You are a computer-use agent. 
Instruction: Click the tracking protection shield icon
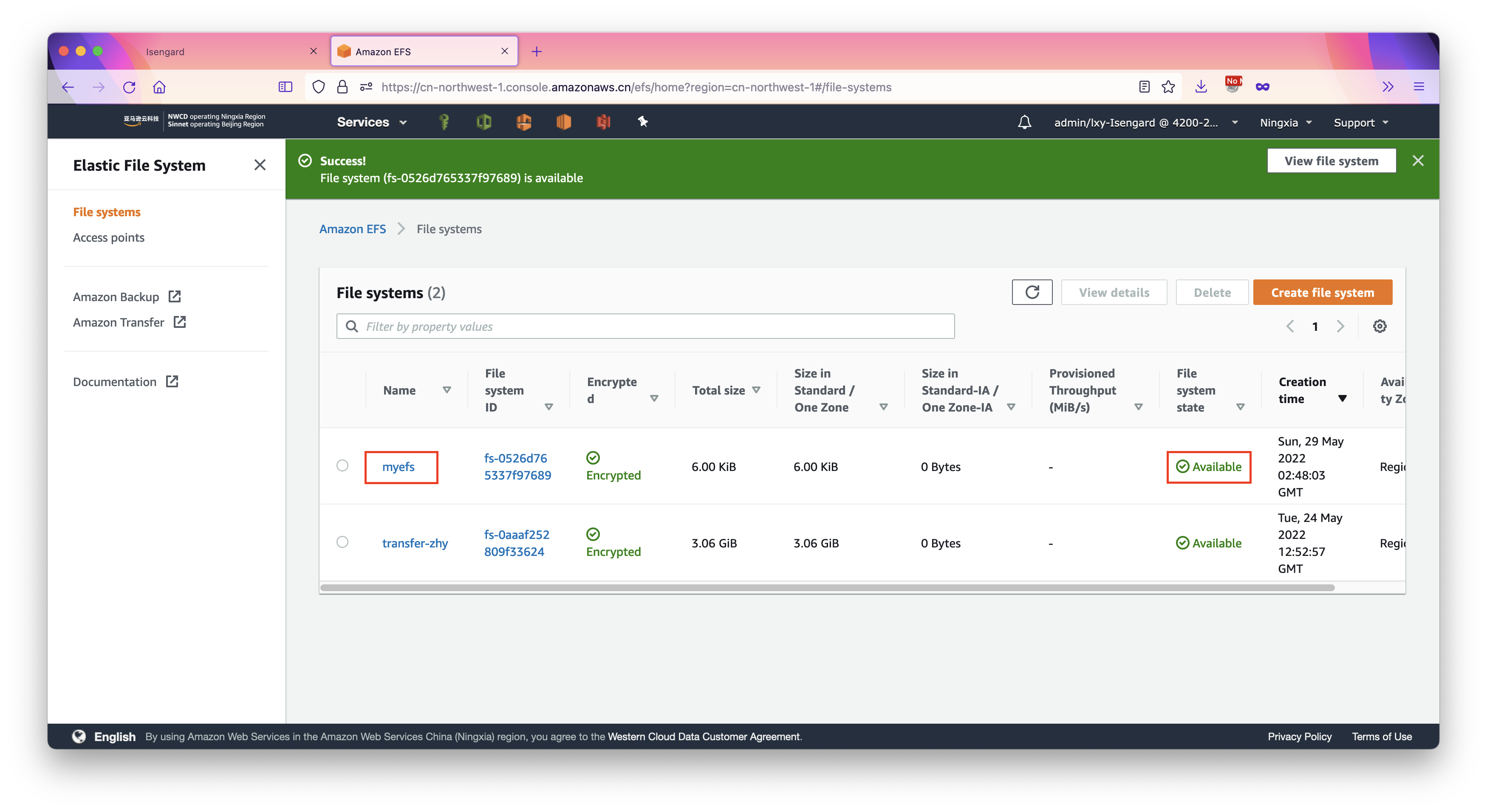(x=319, y=87)
